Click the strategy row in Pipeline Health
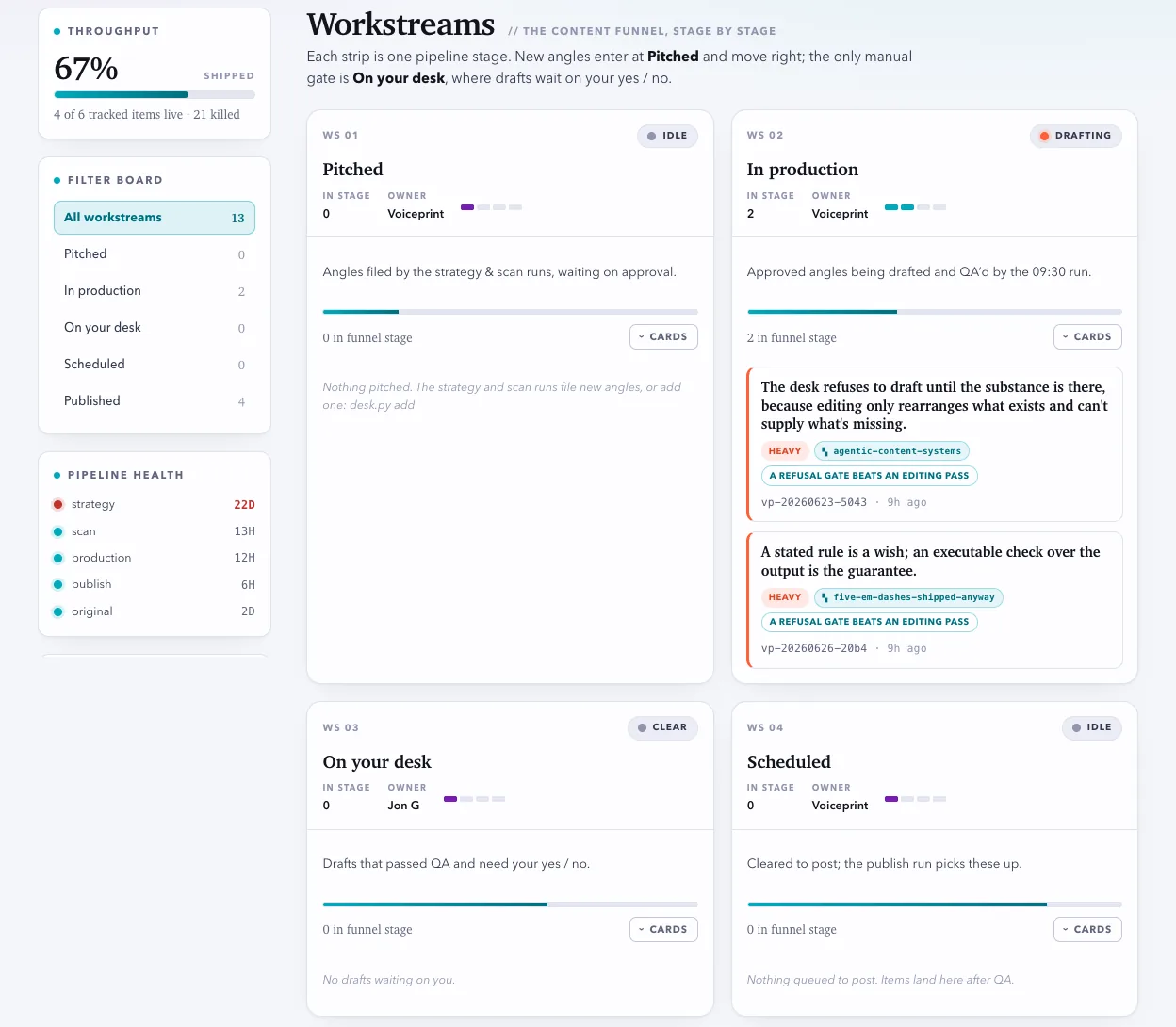 click(155, 505)
